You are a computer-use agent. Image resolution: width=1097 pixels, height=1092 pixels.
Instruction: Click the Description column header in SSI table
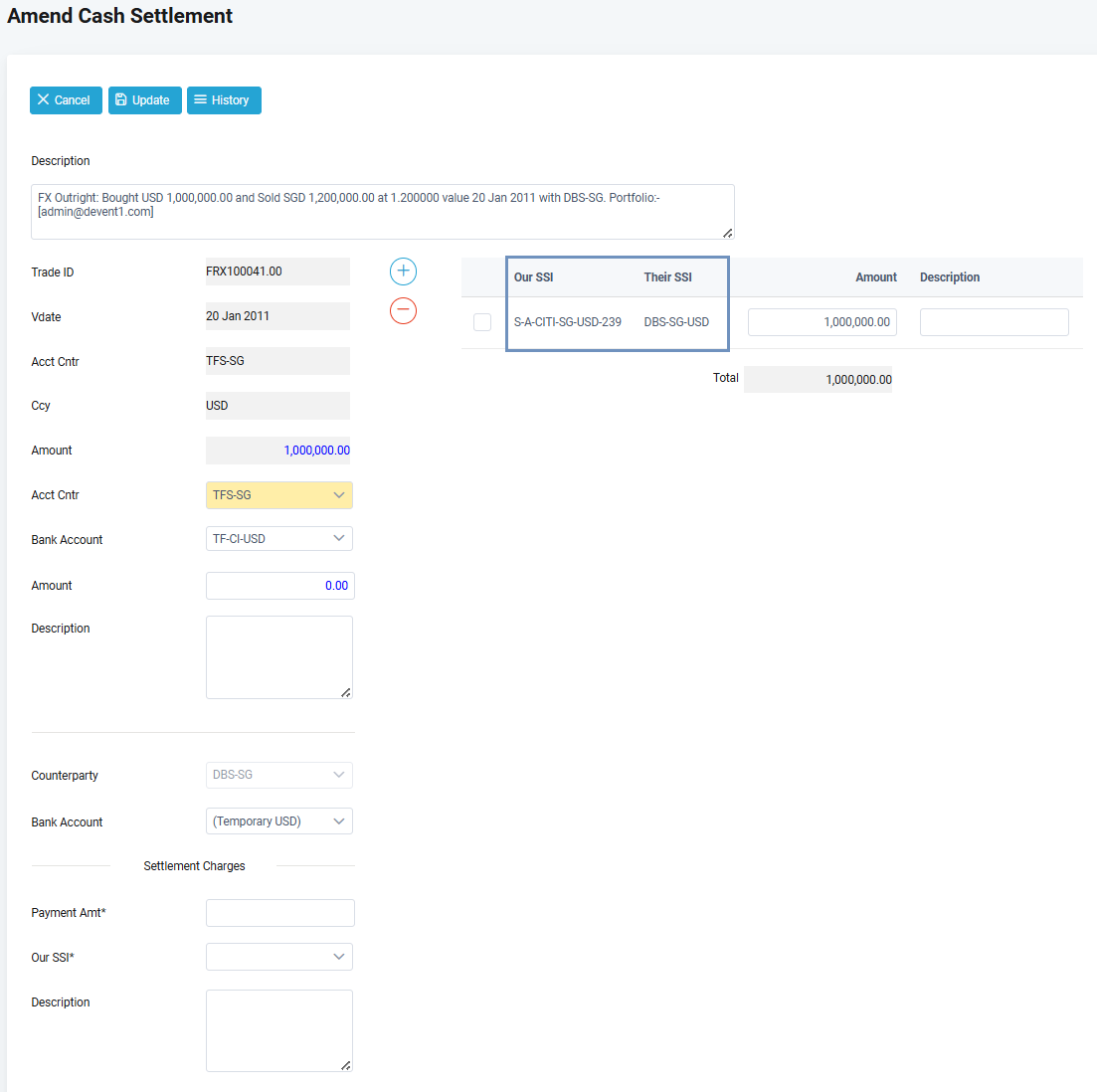tap(950, 277)
